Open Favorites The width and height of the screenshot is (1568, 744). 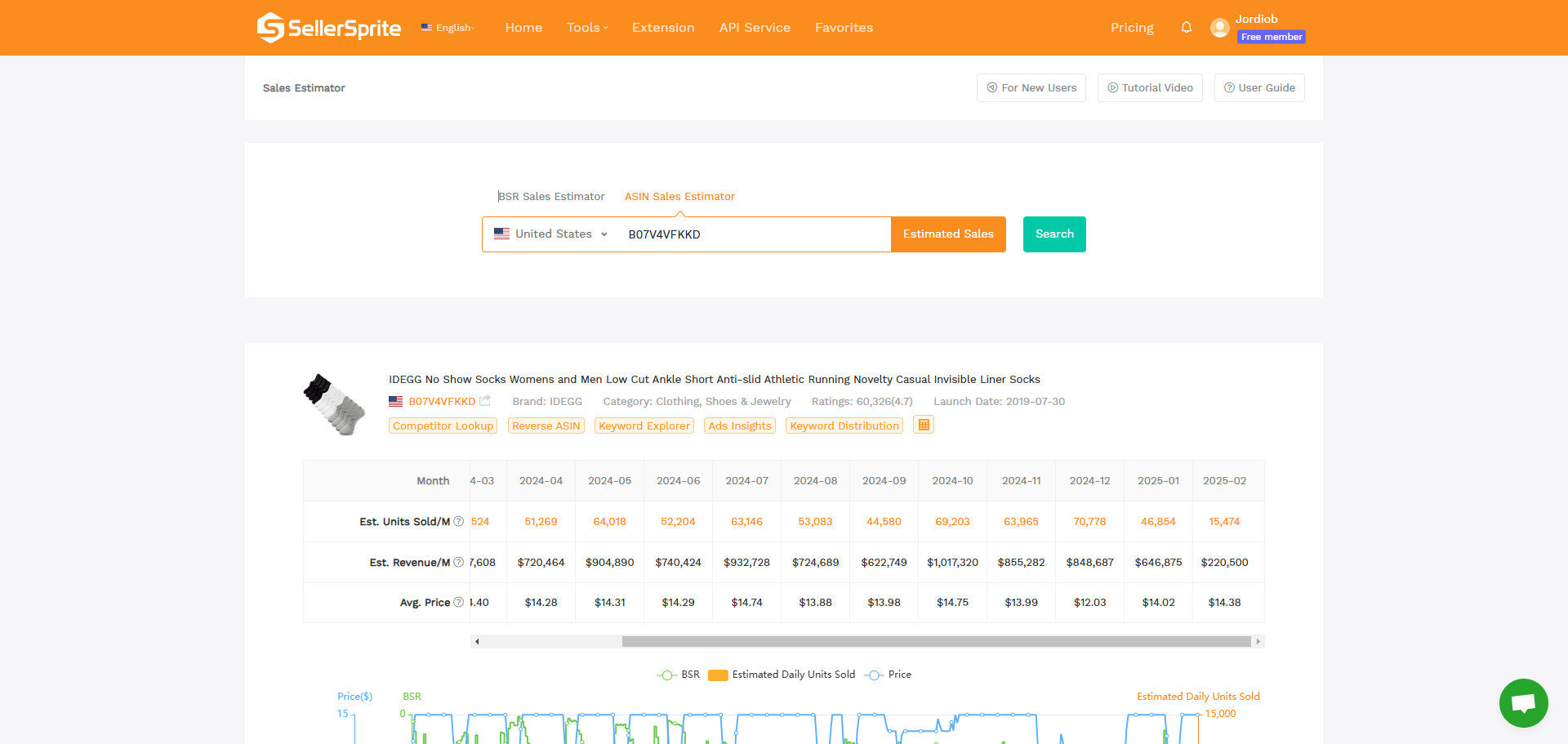844,28
